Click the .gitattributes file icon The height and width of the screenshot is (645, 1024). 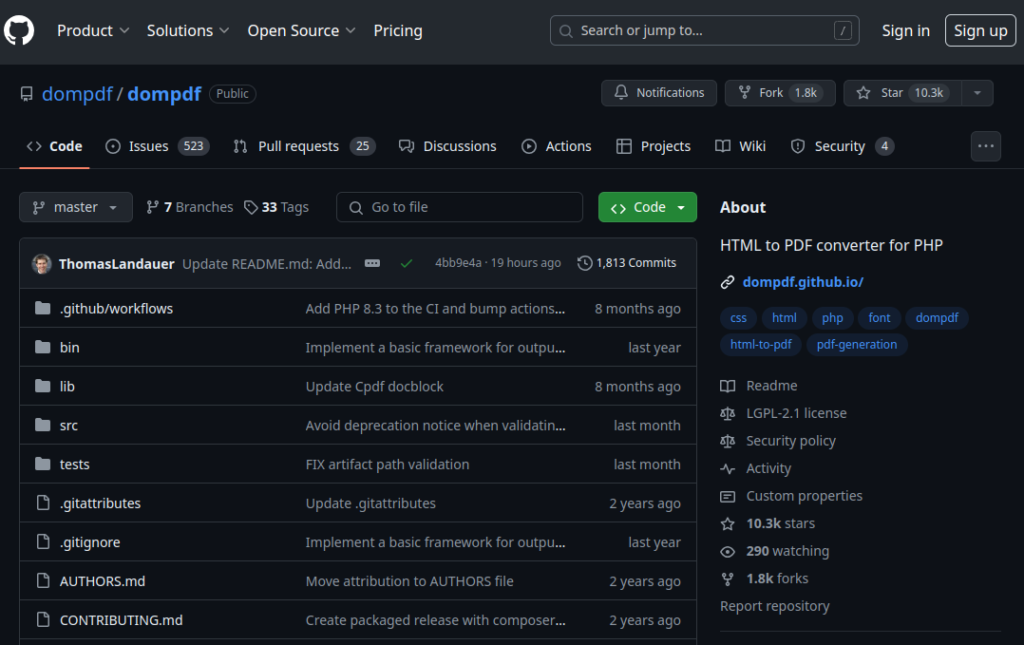(43, 503)
